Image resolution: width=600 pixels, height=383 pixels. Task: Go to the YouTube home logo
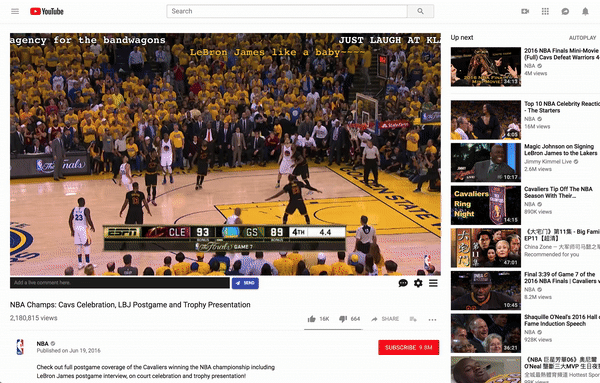coord(47,11)
